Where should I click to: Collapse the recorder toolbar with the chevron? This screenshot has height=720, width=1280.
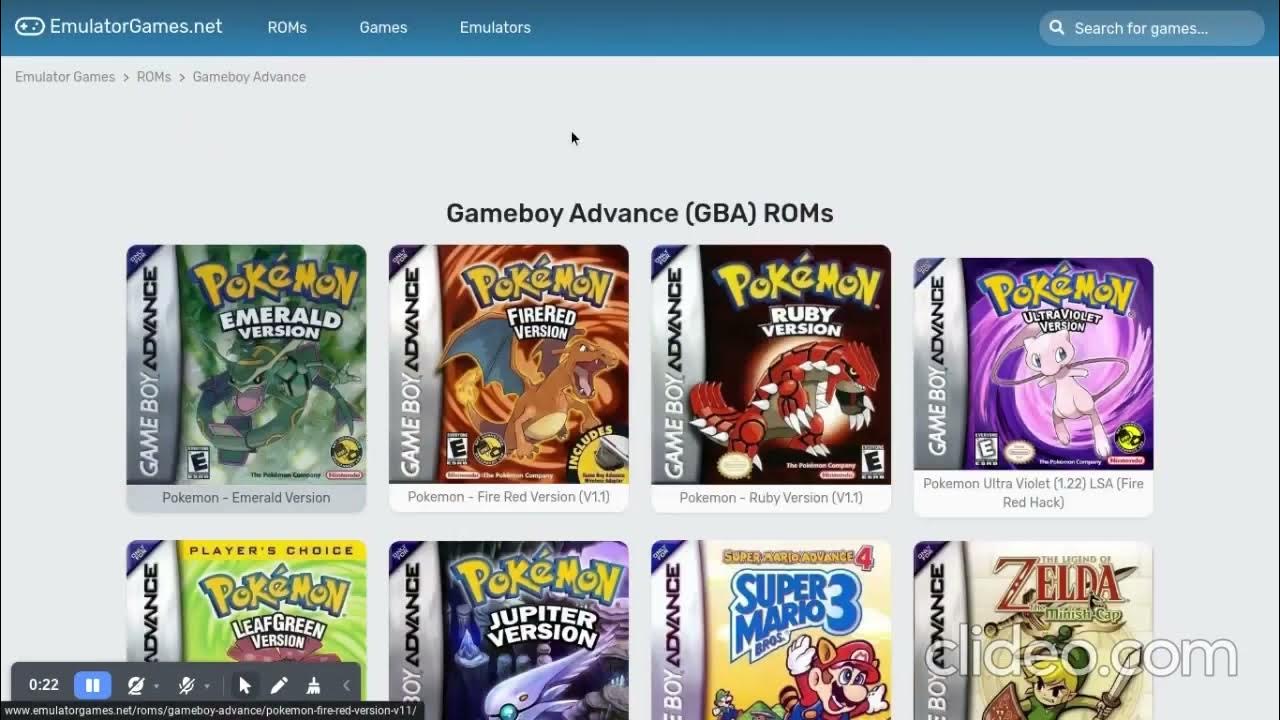346,685
